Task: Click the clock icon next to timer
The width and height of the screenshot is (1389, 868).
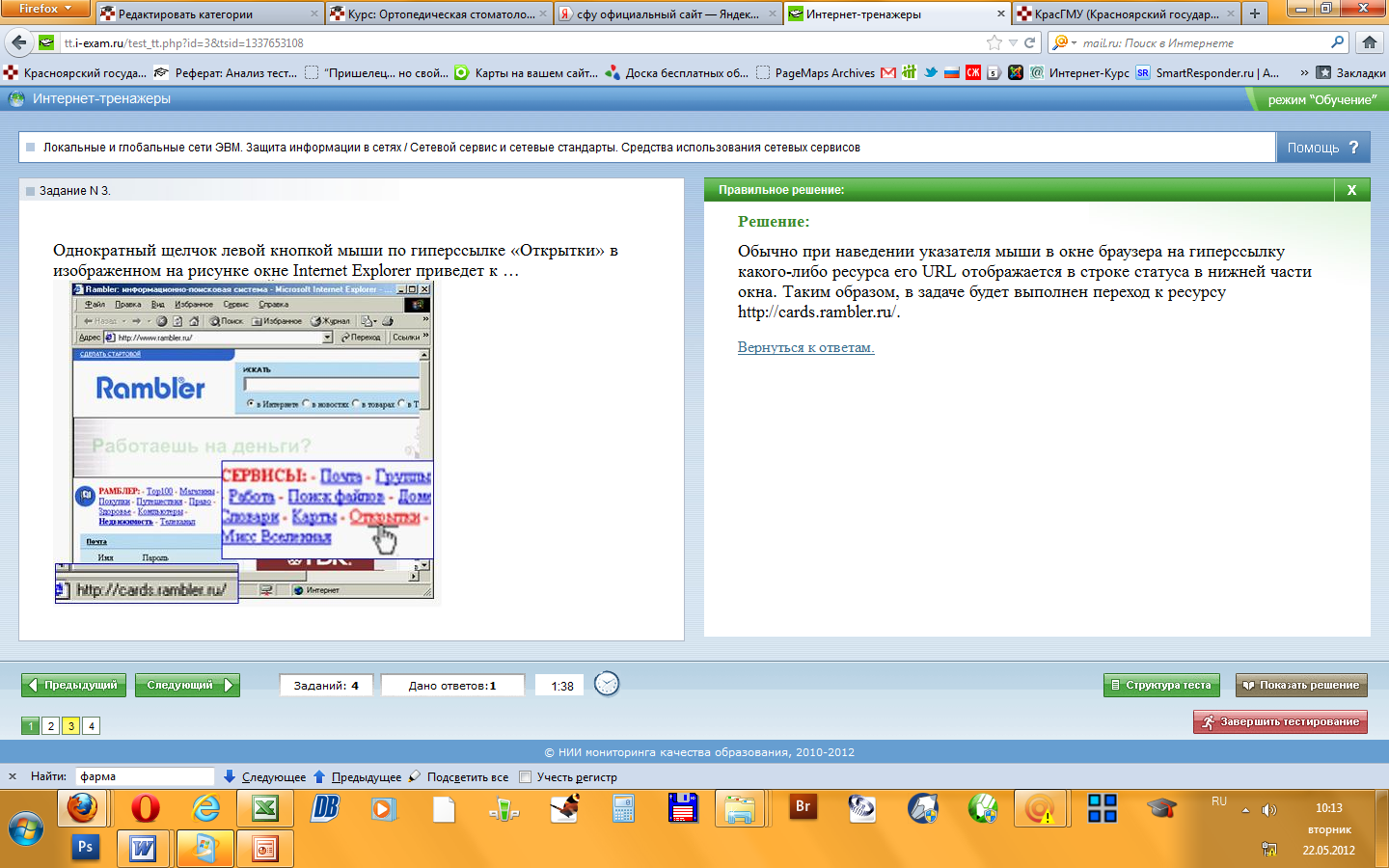Action: 607,684
